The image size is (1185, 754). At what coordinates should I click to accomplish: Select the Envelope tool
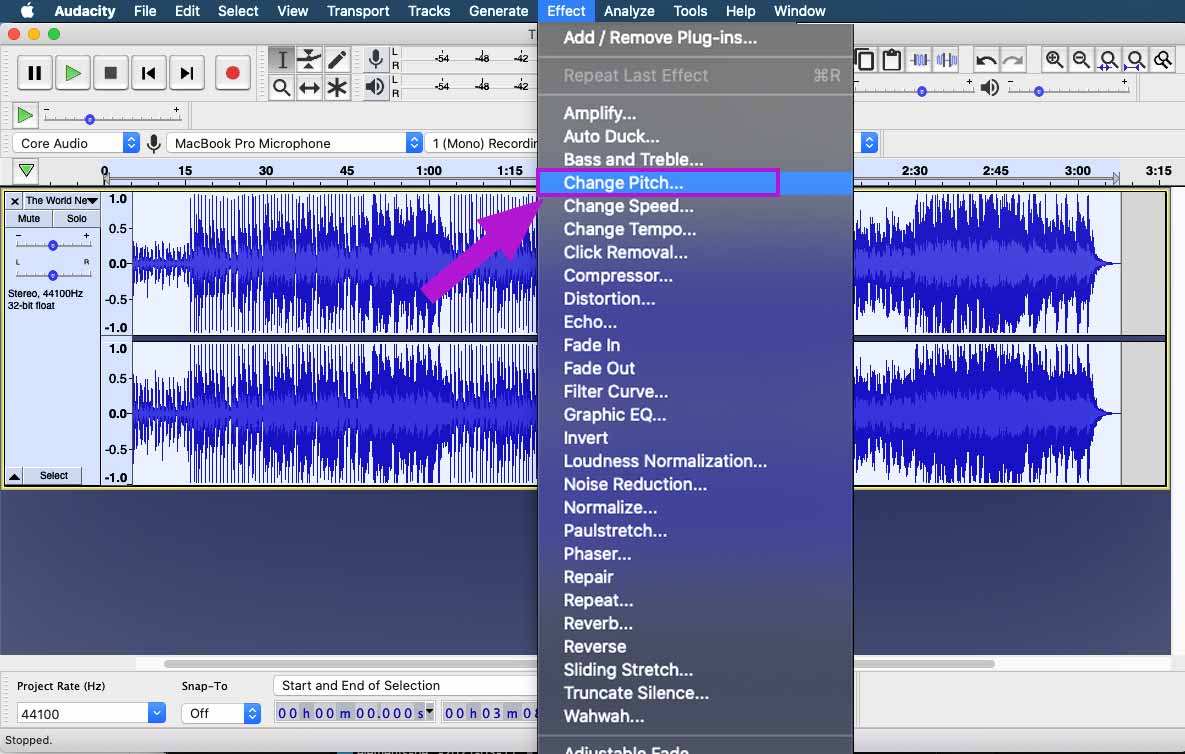click(x=309, y=60)
